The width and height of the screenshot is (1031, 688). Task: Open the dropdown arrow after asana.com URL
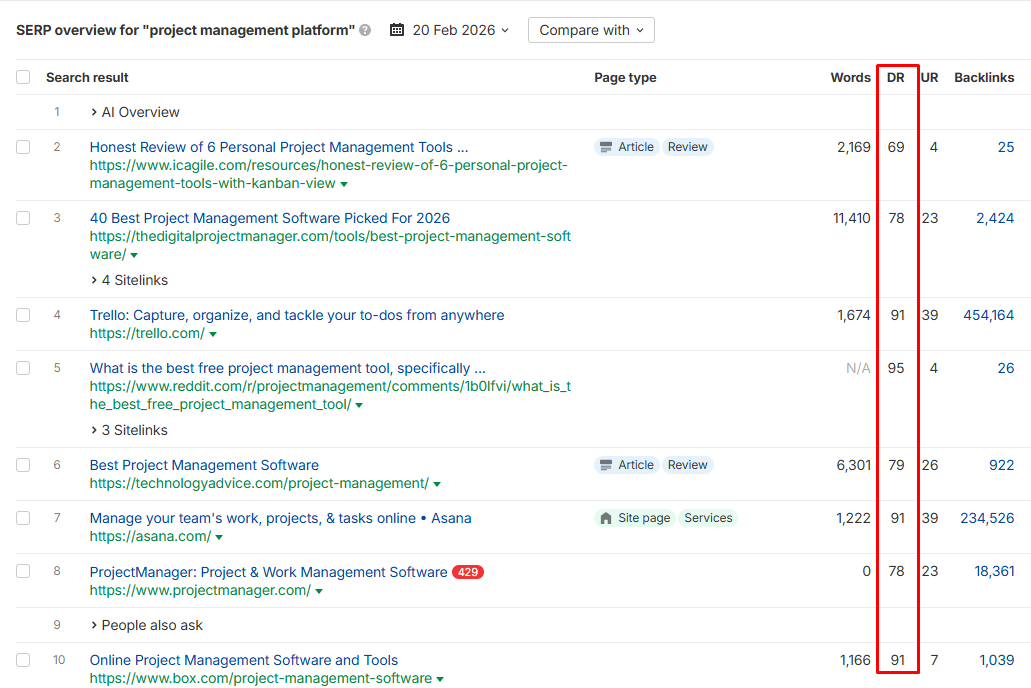tap(219, 537)
